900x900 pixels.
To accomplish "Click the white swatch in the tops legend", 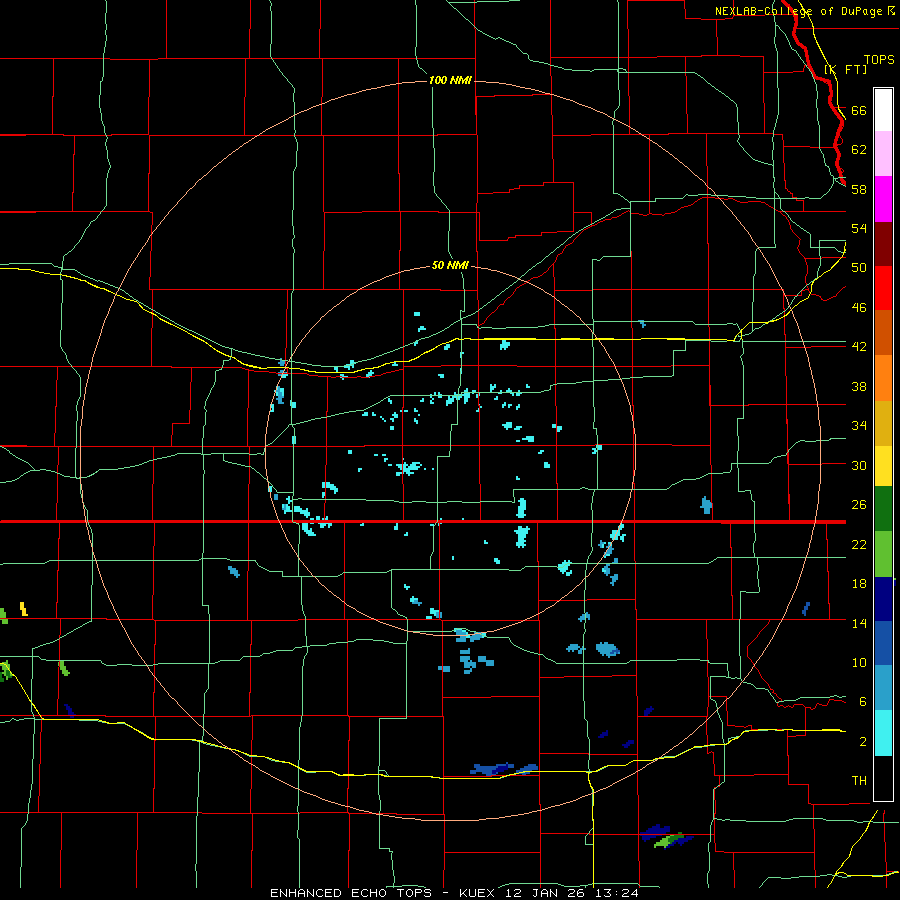I will pos(883,110).
